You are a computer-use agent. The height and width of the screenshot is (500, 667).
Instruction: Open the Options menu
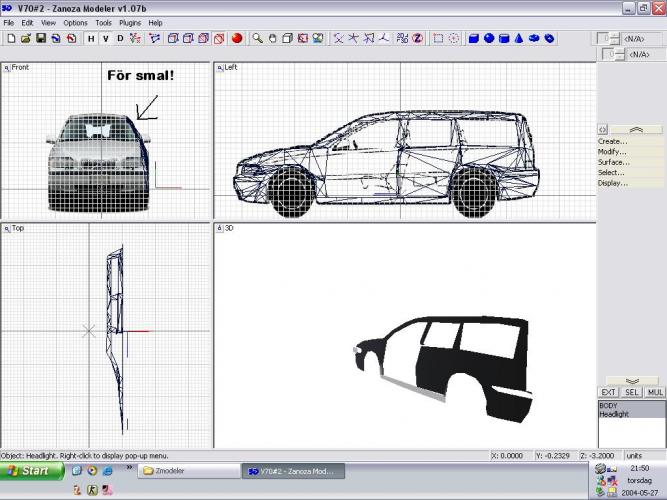pos(75,22)
